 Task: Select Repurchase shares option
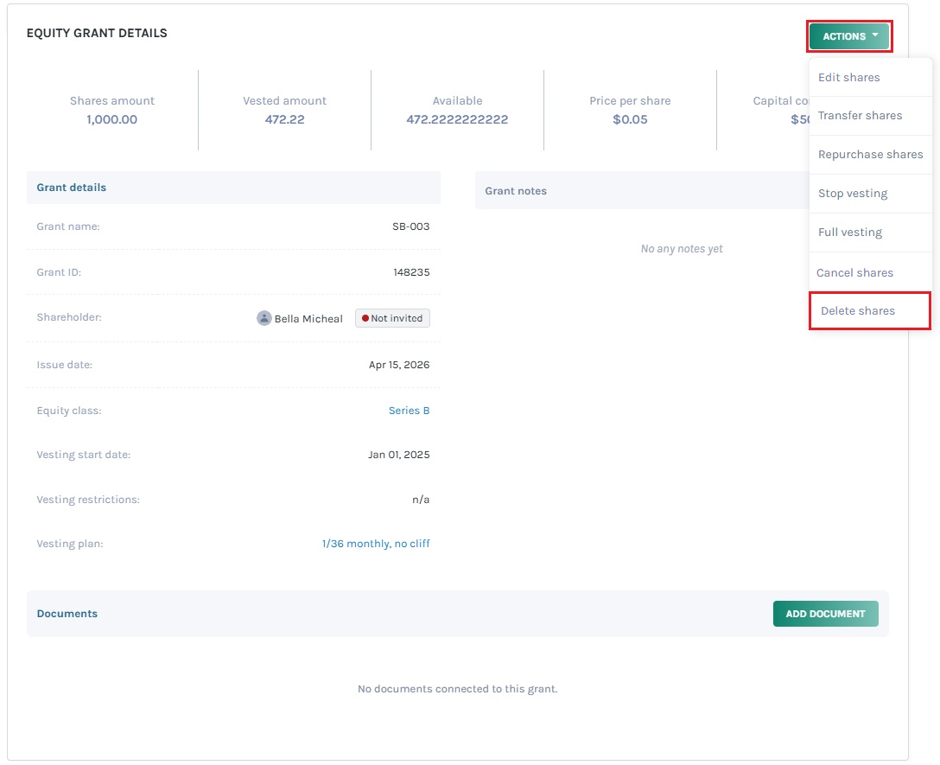click(870, 155)
